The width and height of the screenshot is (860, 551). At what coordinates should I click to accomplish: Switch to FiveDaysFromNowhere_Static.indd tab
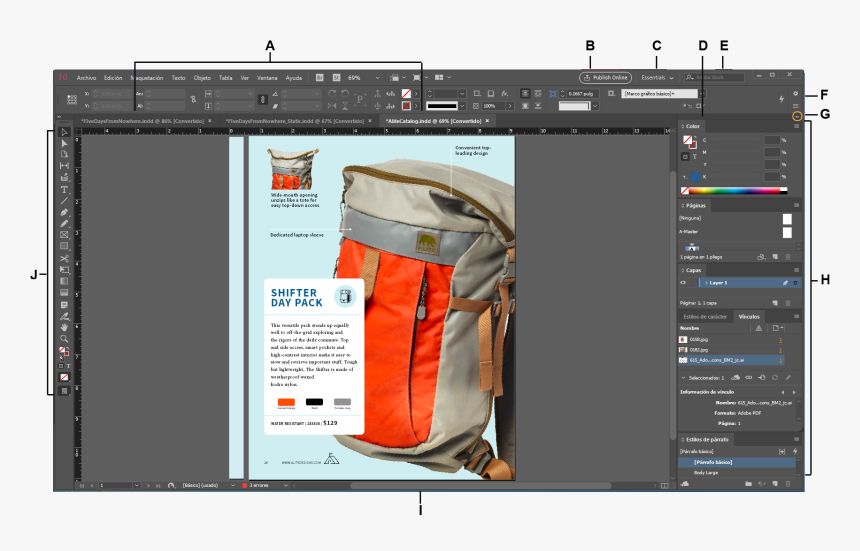tap(295, 121)
